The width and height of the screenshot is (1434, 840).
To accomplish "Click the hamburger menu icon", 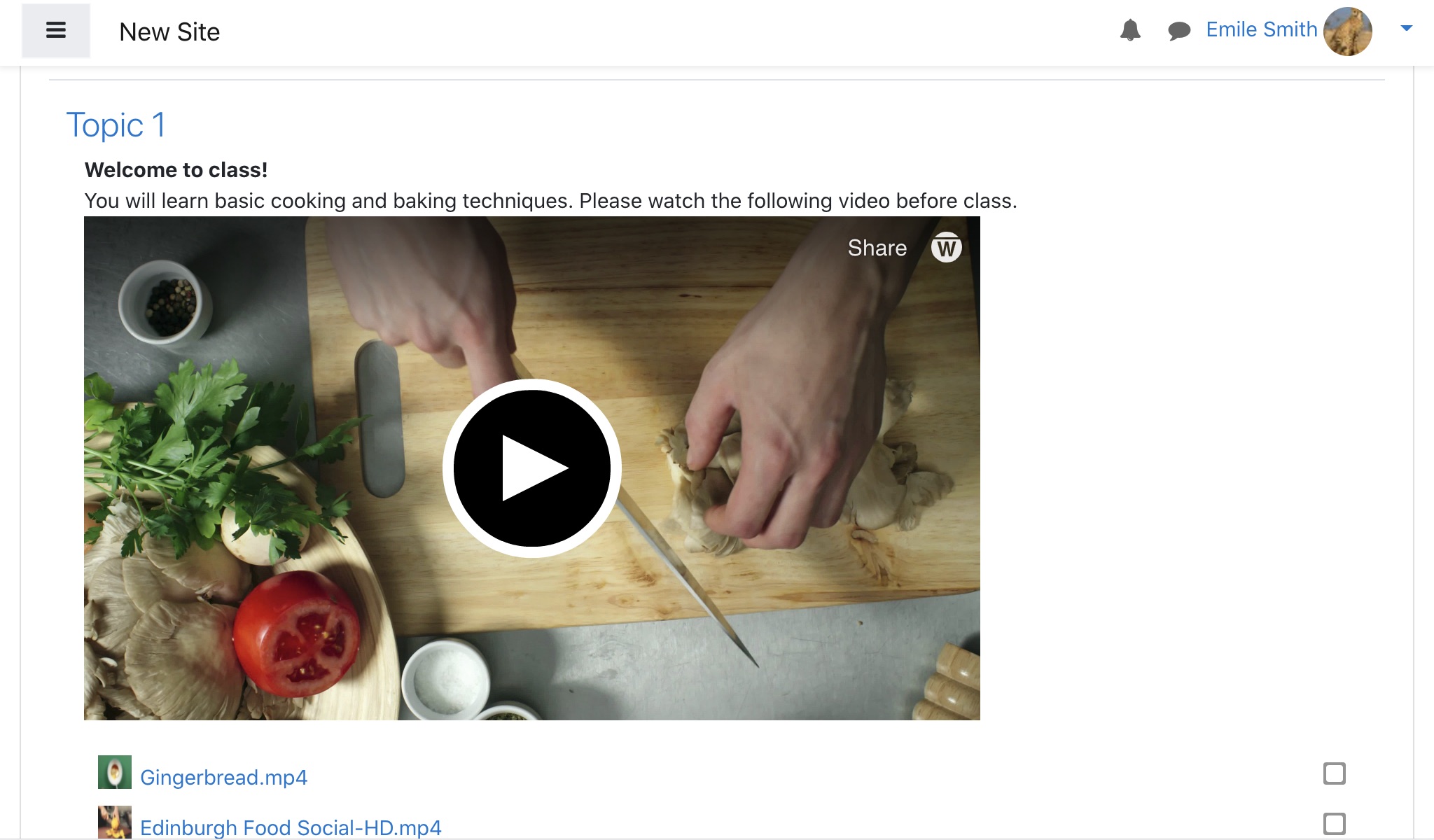I will point(56,31).
